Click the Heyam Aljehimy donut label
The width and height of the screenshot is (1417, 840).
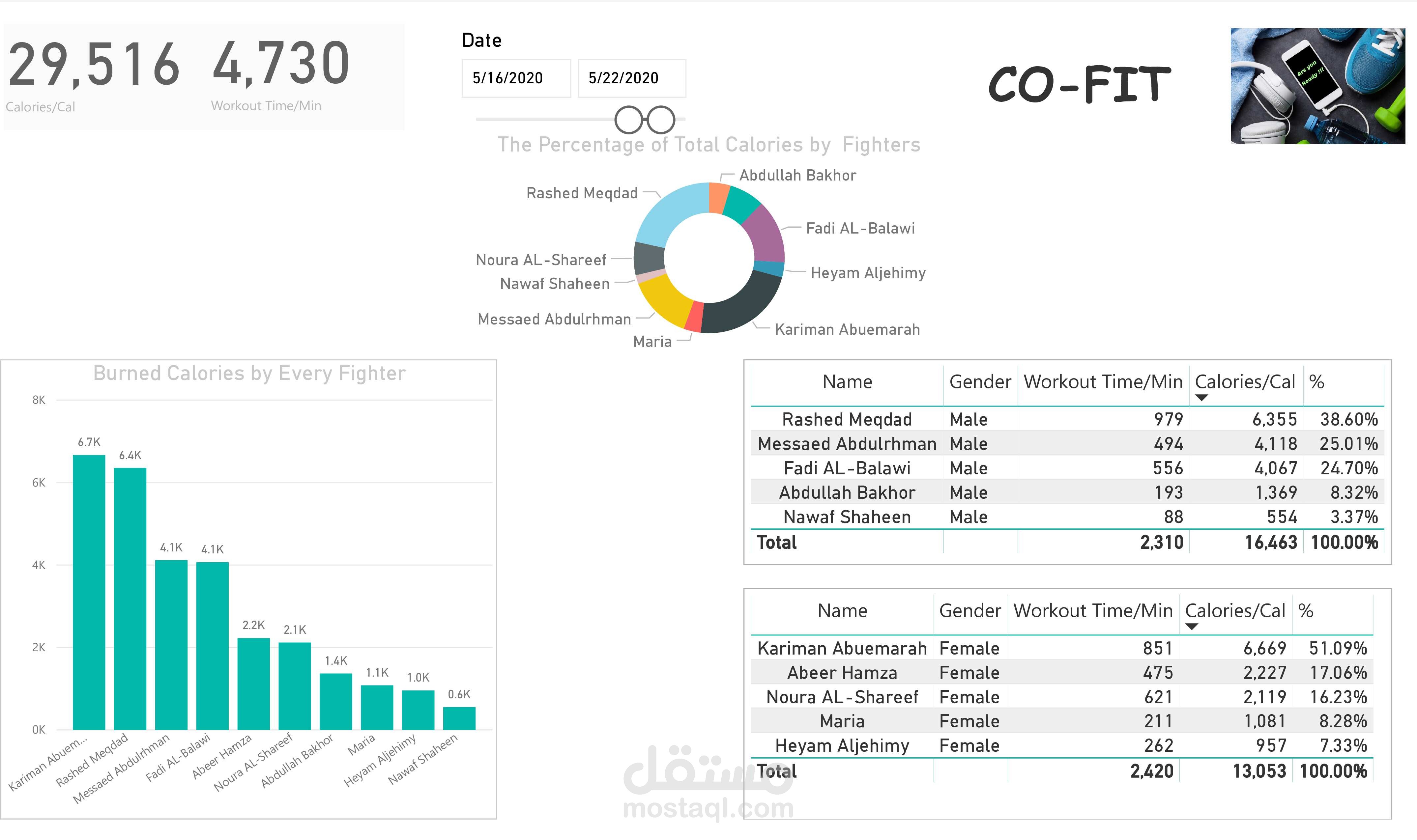point(868,273)
